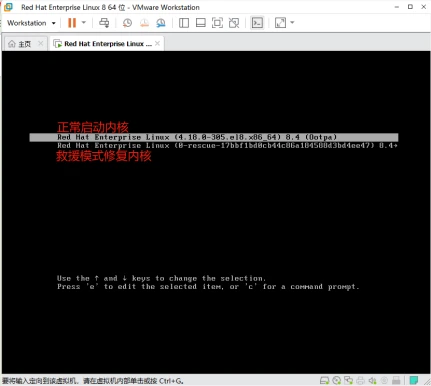Switch to the 主页 home tab
Viewport: 431px width, 386px height.
click(x=20, y=44)
